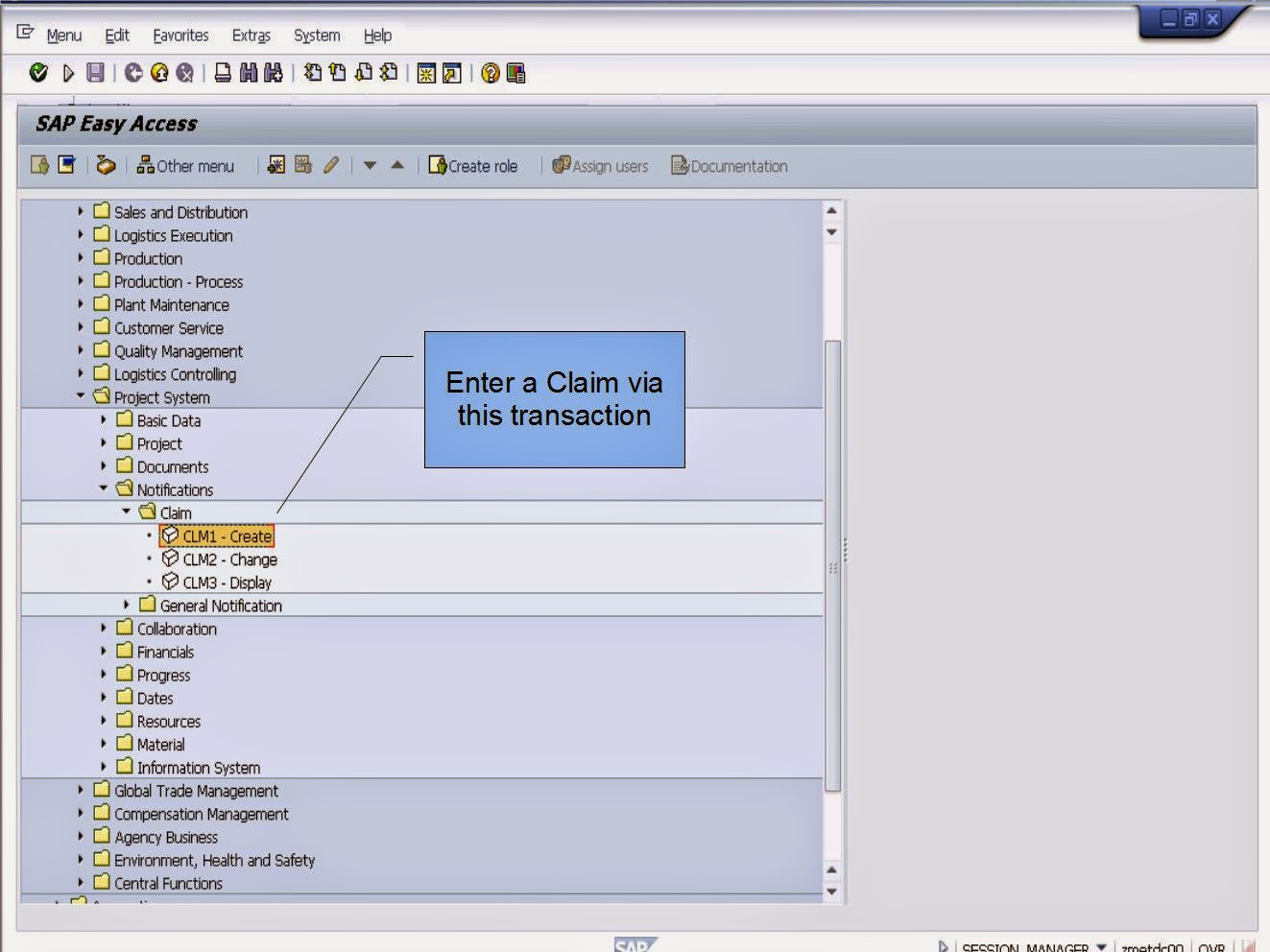Expand the Logistics Execution folder
1270x952 pixels.
pos(81,234)
